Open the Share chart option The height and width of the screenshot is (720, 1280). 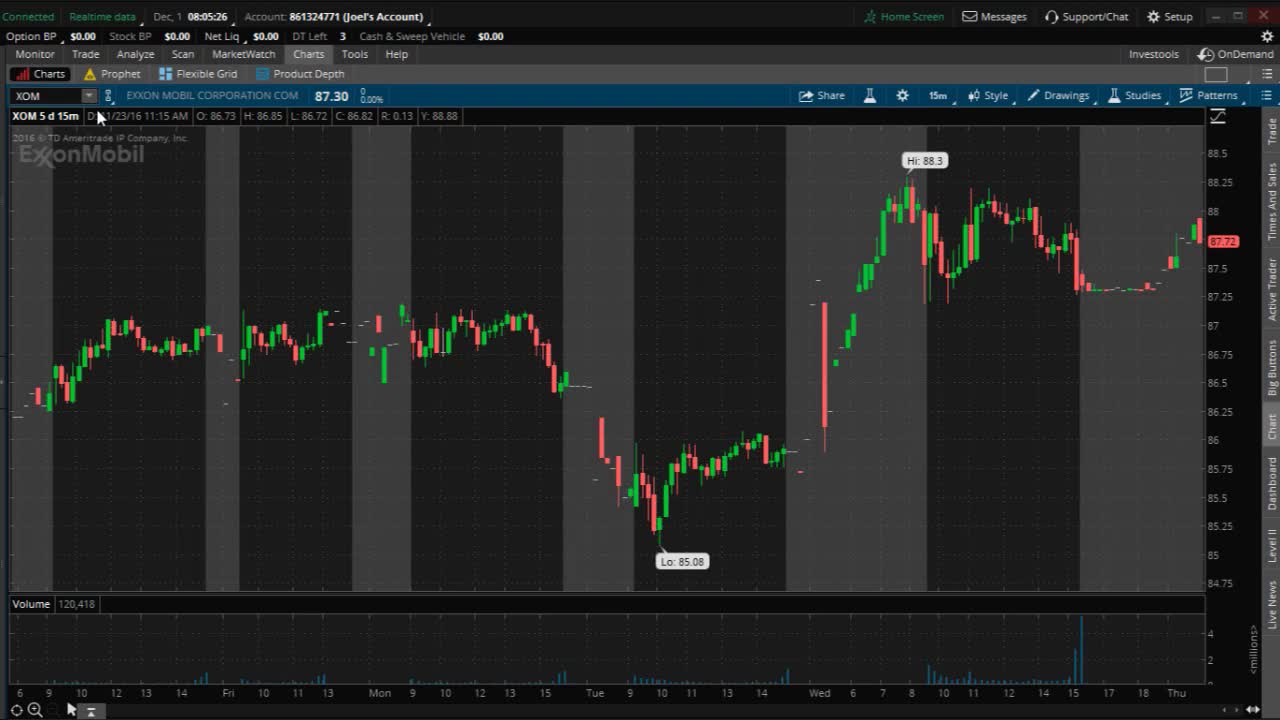point(821,96)
